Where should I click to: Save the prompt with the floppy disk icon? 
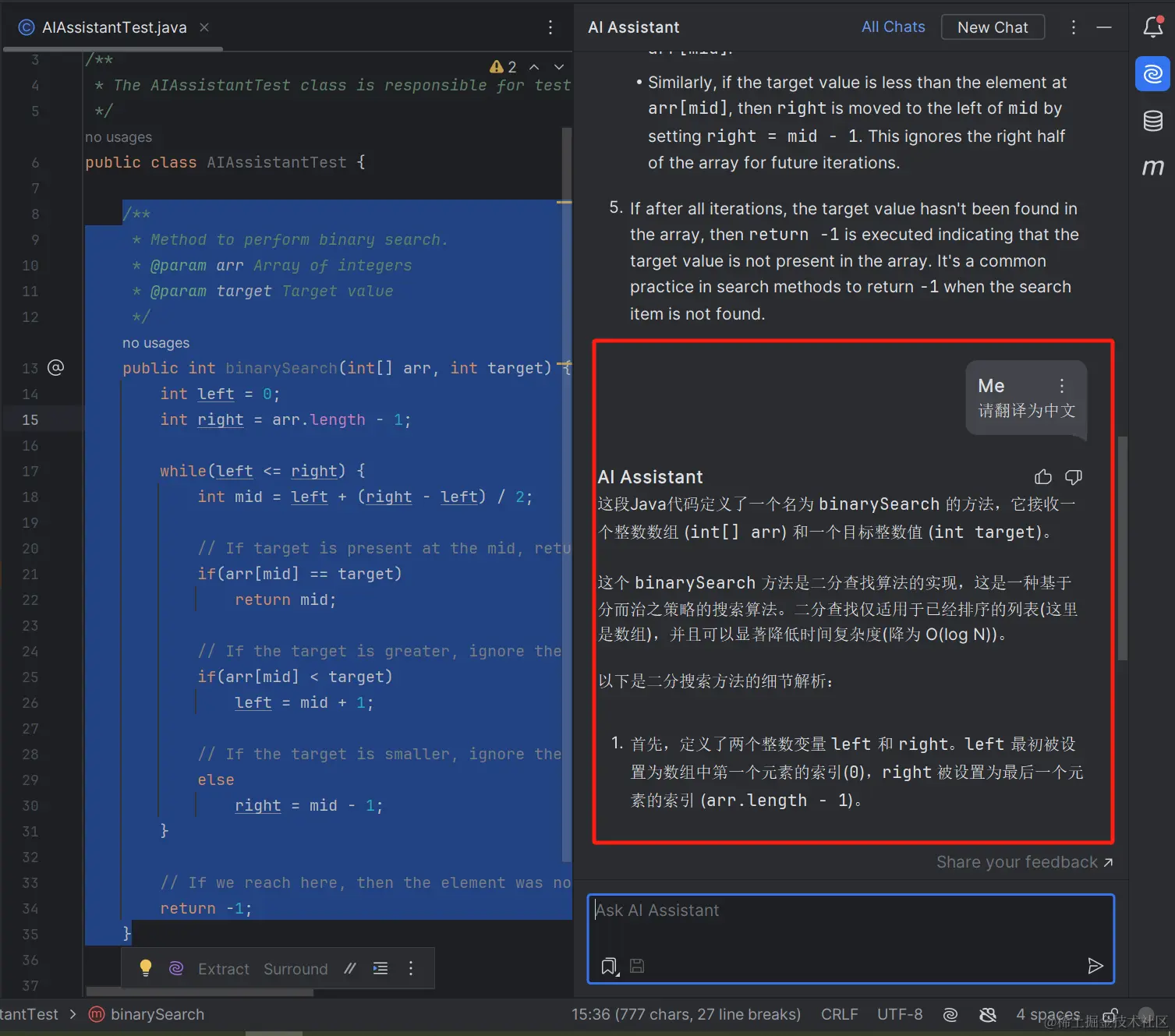click(637, 966)
